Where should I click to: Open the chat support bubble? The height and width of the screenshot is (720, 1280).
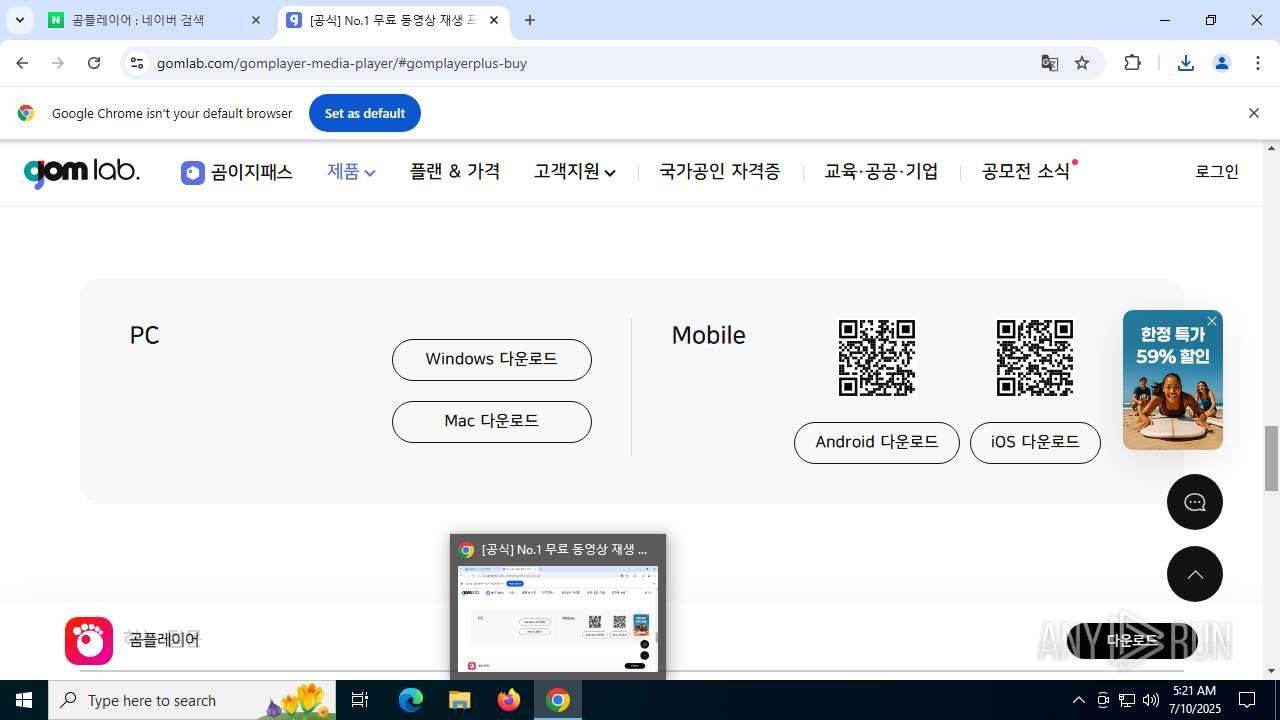[x=1195, y=502]
